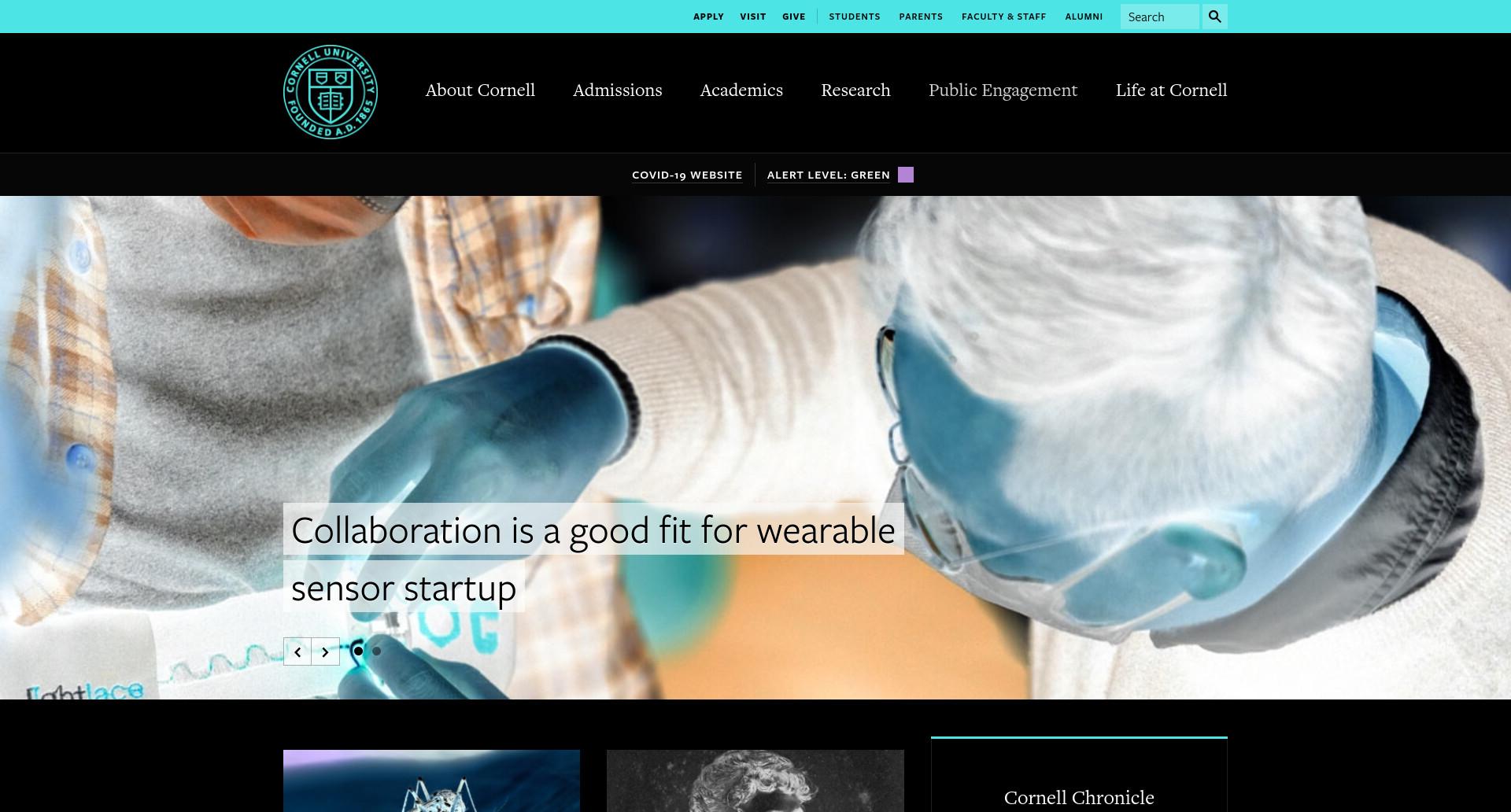Open the Faculty & Staff link
This screenshot has height=812, width=1511.
[1003, 17]
